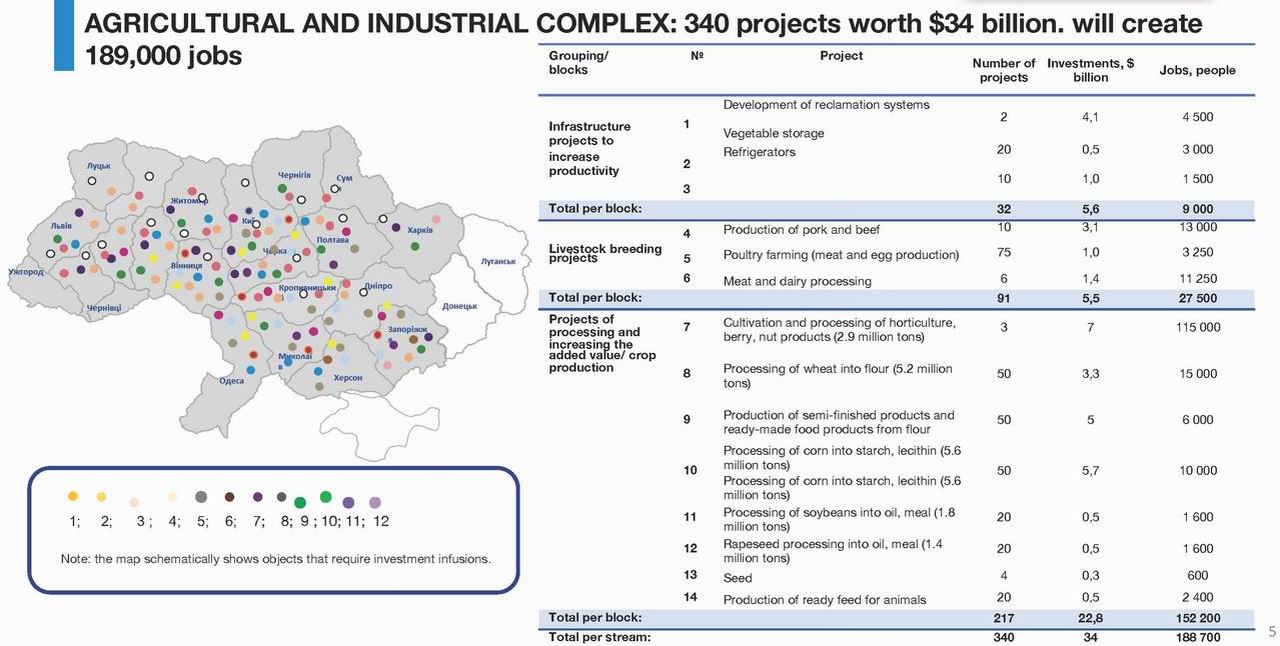The width and height of the screenshot is (1280, 646).
Task: Click the "Investments, $ billion" column header
Action: (x=1090, y=70)
